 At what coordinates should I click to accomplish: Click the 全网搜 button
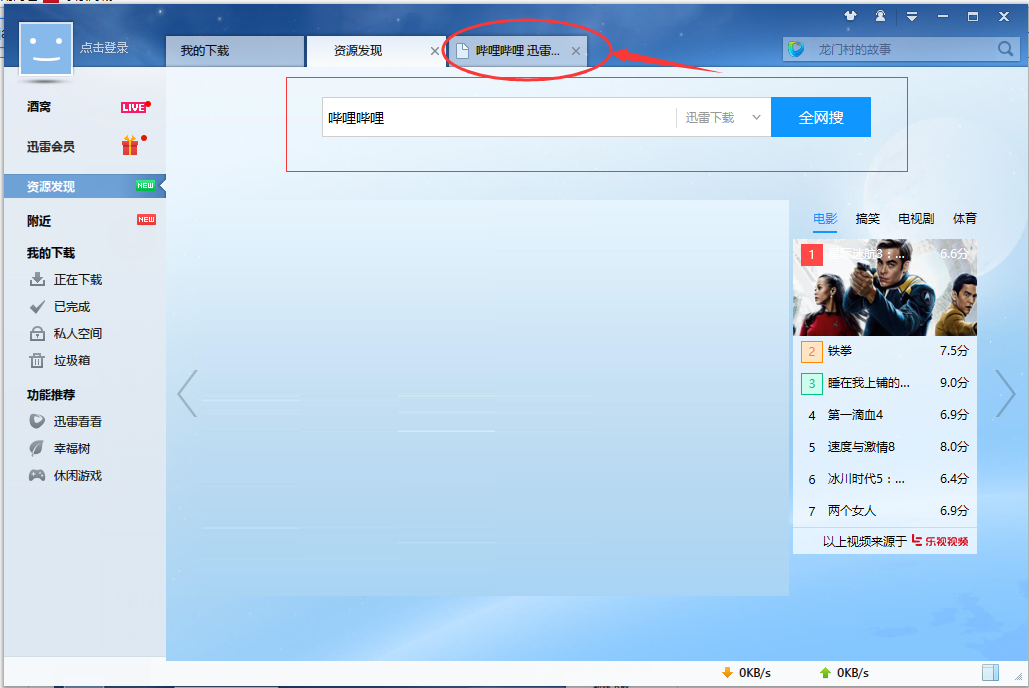[x=821, y=118]
